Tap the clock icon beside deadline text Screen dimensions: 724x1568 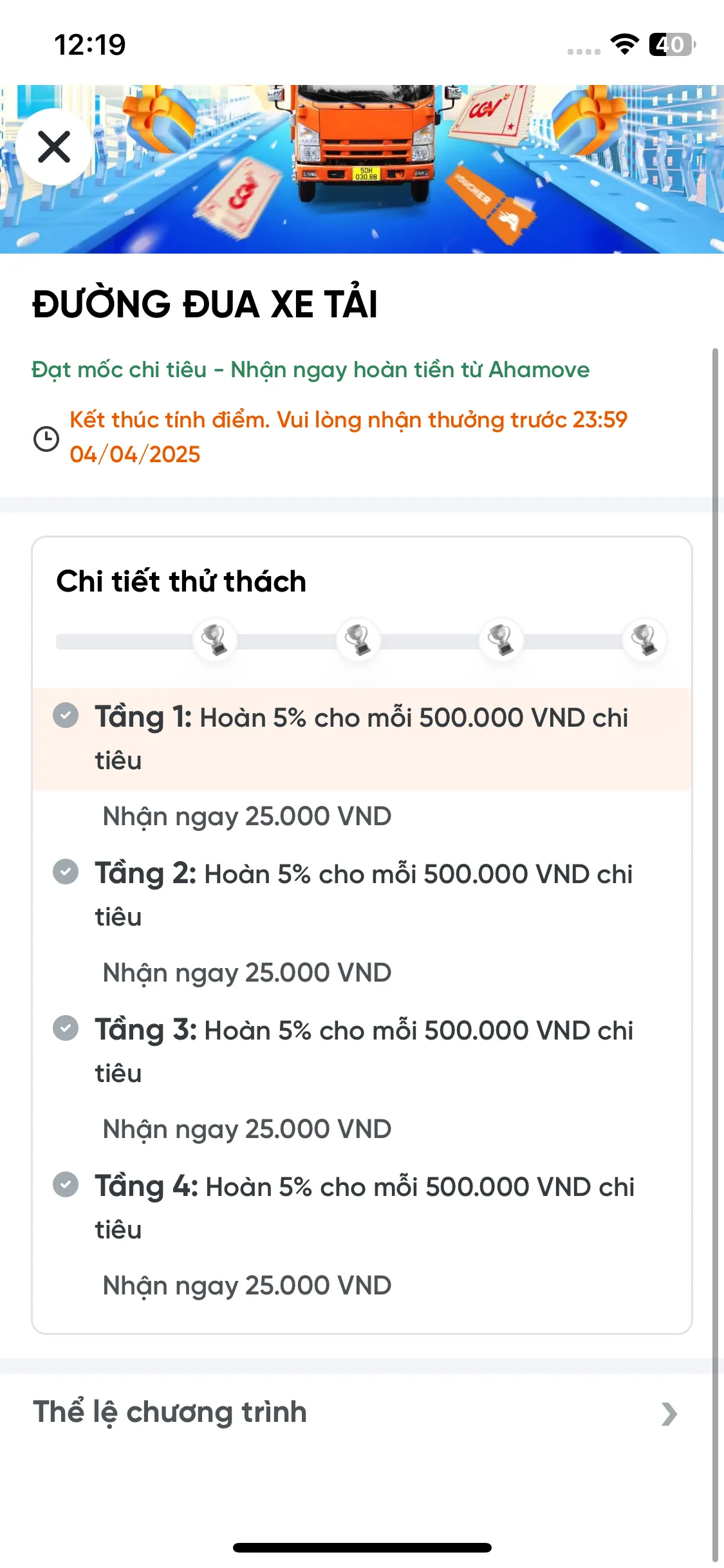point(46,438)
